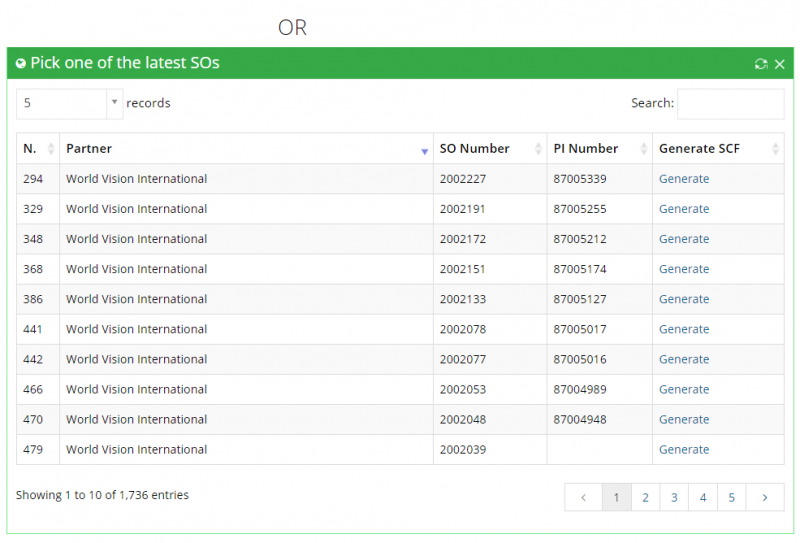Go to next page using right chevron
The height and width of the screenshot is (543, 800).
765,497
